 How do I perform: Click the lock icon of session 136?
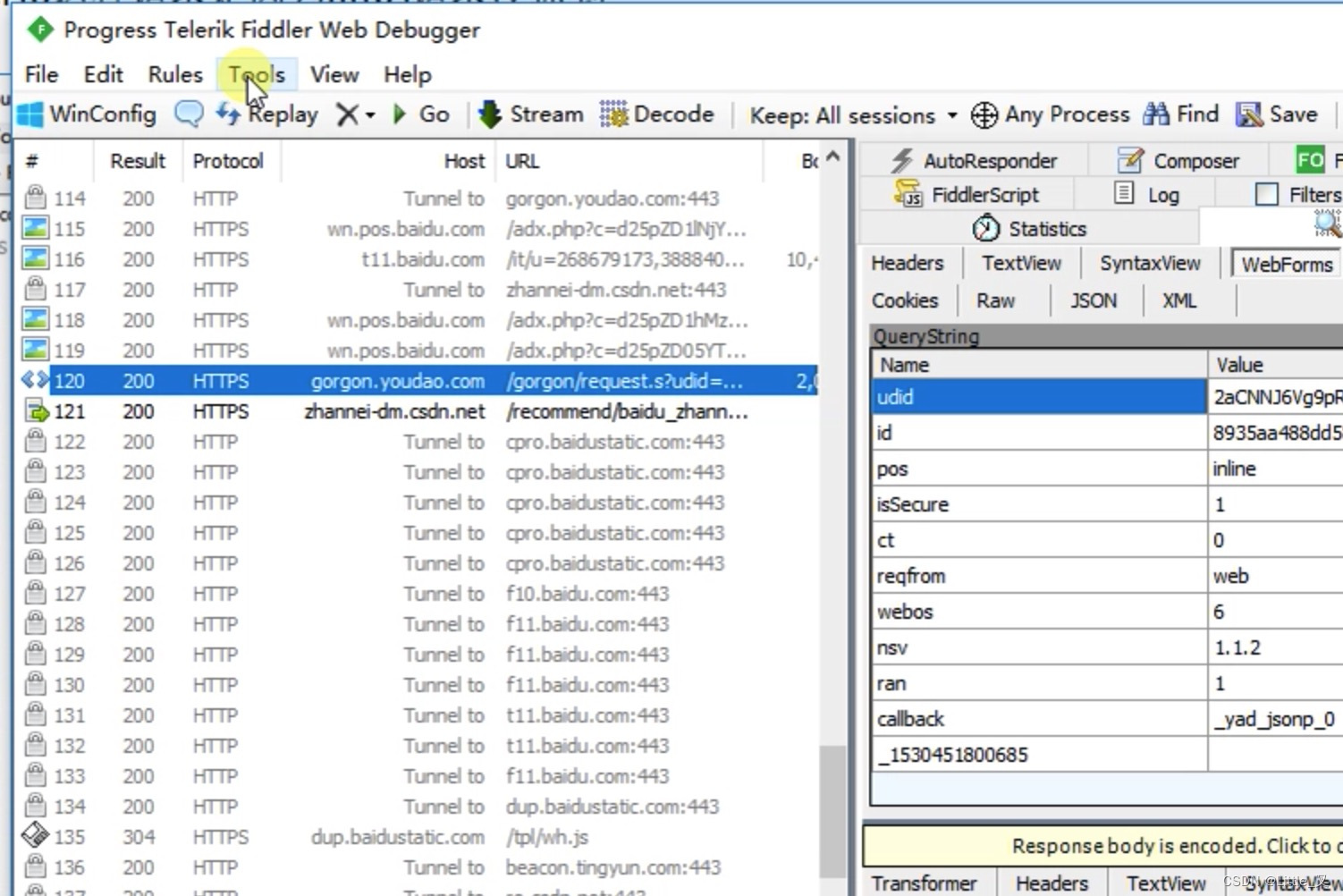(35, 866)
